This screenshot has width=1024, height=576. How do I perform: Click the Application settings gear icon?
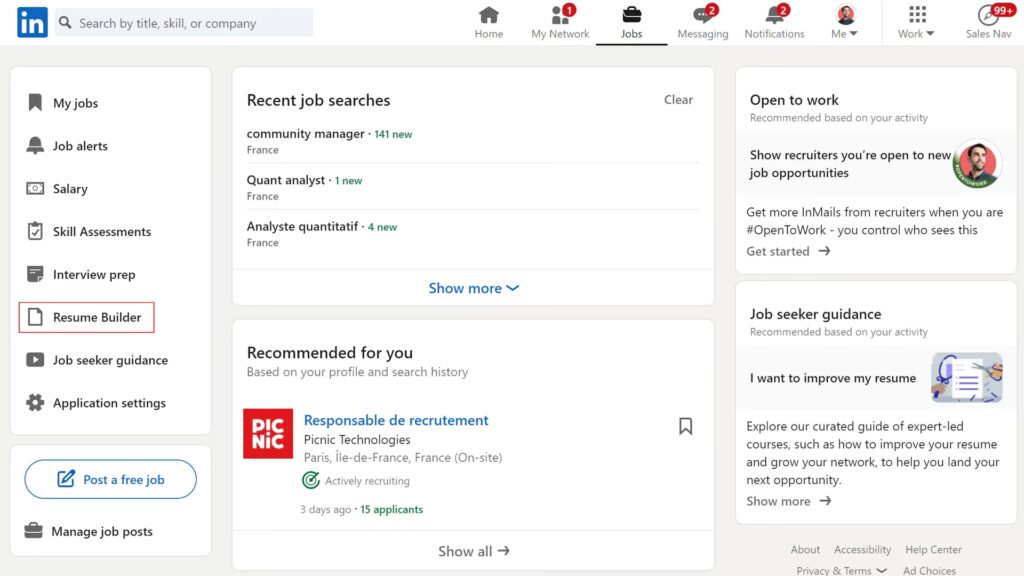(x=35, y=403)
